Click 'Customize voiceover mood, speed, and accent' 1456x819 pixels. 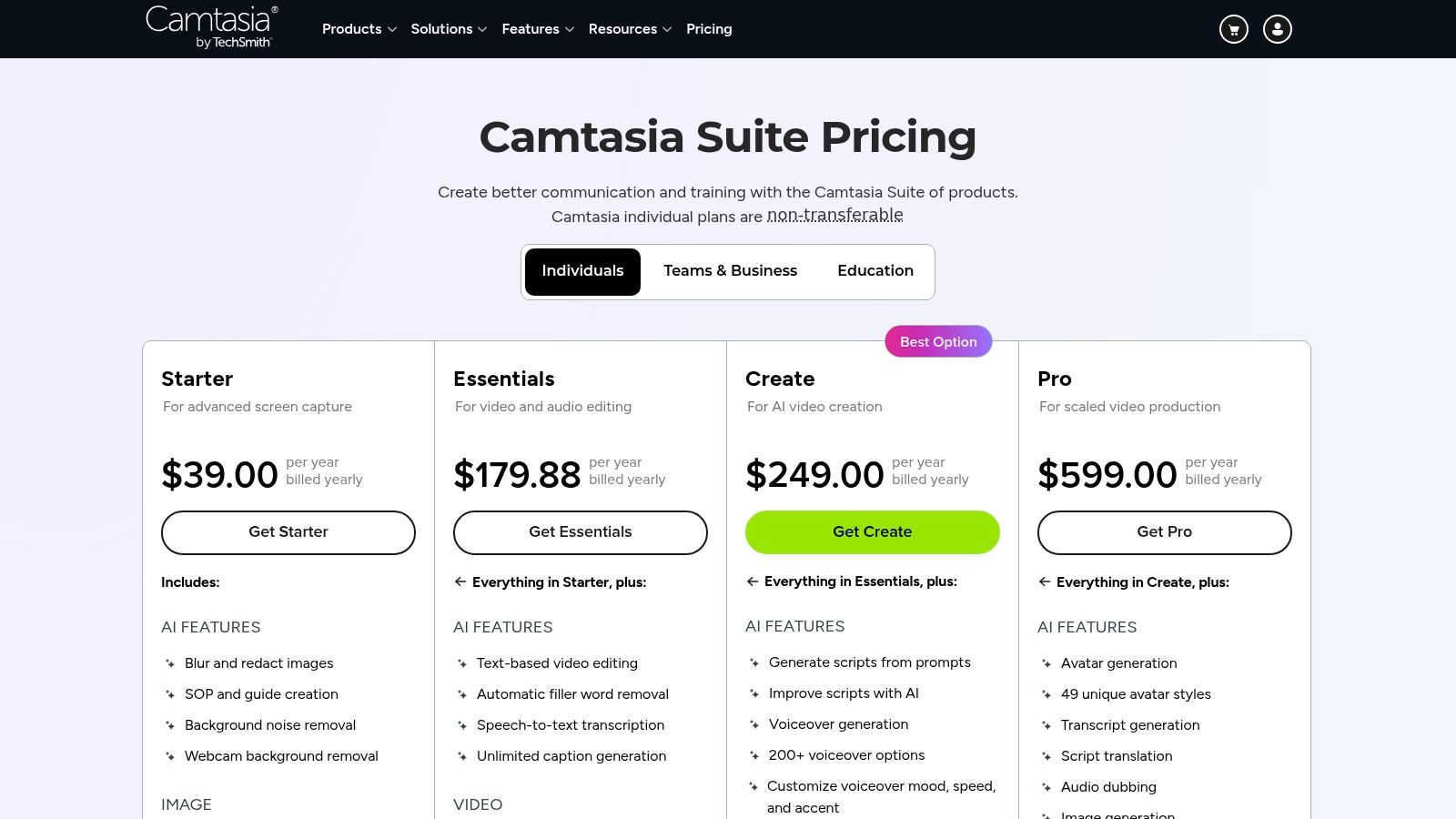point(881,797)
